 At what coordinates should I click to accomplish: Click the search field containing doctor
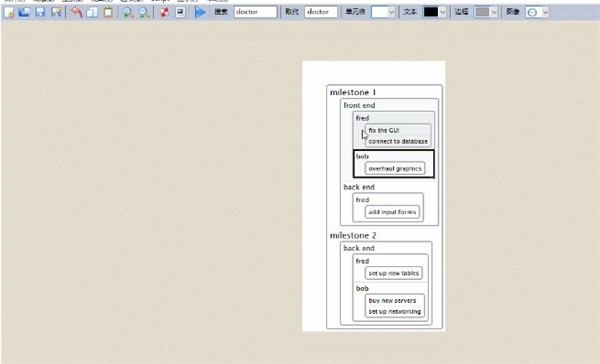click(256, 12)
